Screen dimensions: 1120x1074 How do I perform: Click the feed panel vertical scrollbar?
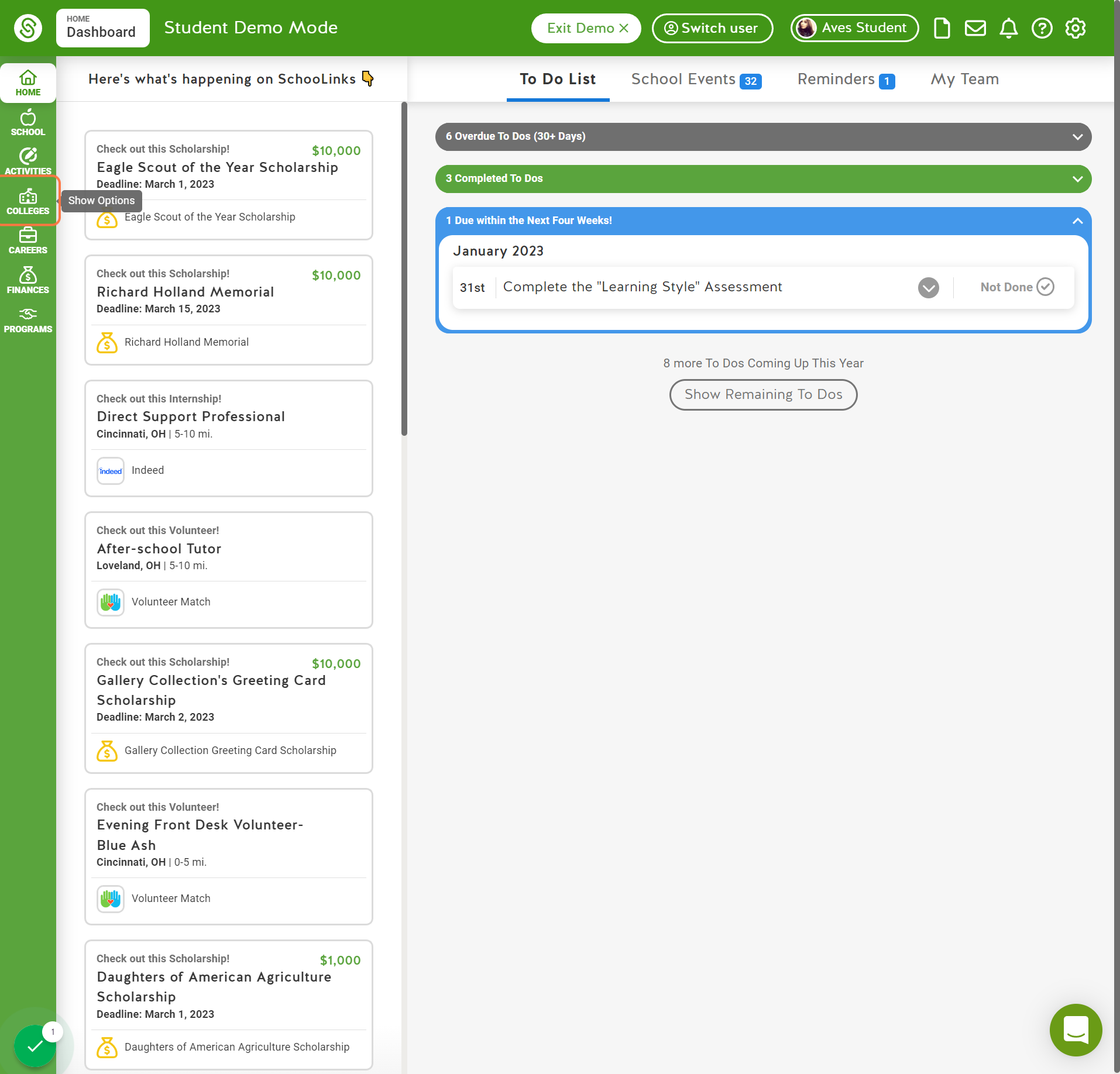[404, 269]
